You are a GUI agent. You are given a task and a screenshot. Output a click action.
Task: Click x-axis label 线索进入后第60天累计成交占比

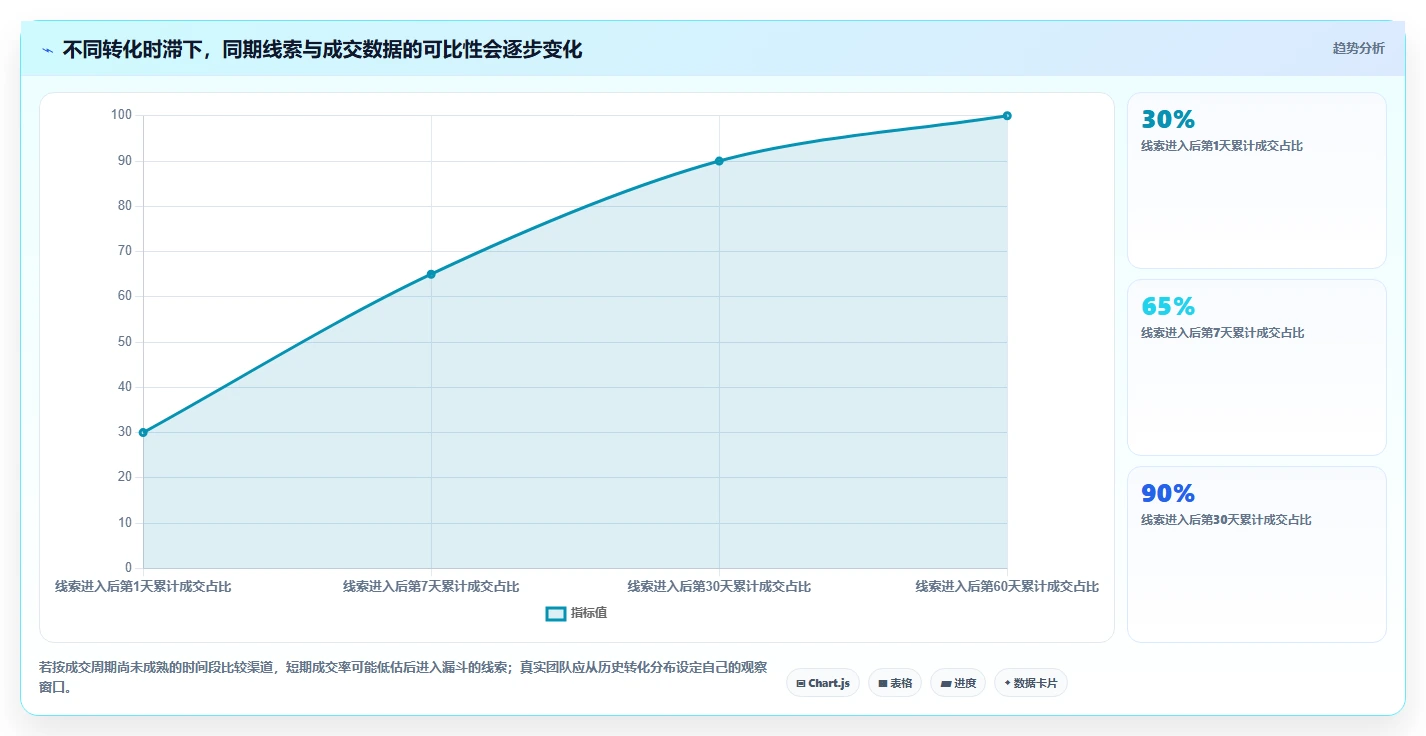click(1007, 587)
